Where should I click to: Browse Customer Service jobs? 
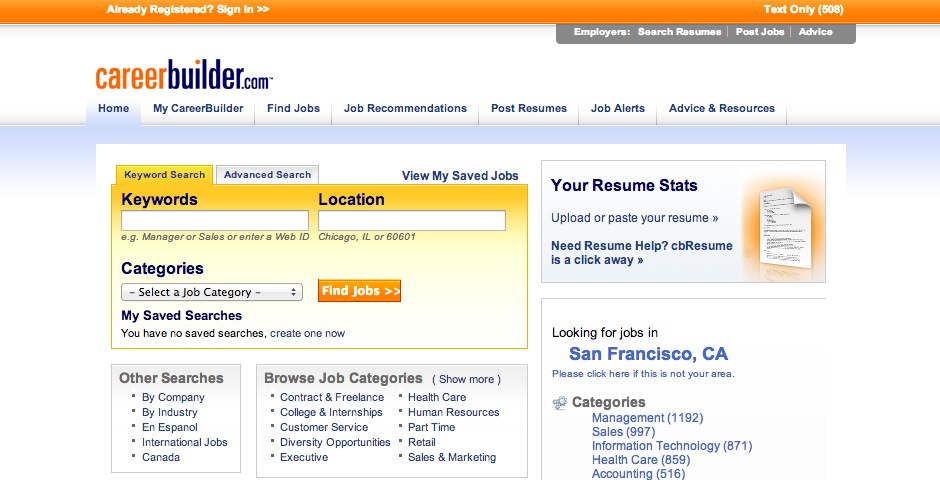pyautogui.click(x=324, y=427)
